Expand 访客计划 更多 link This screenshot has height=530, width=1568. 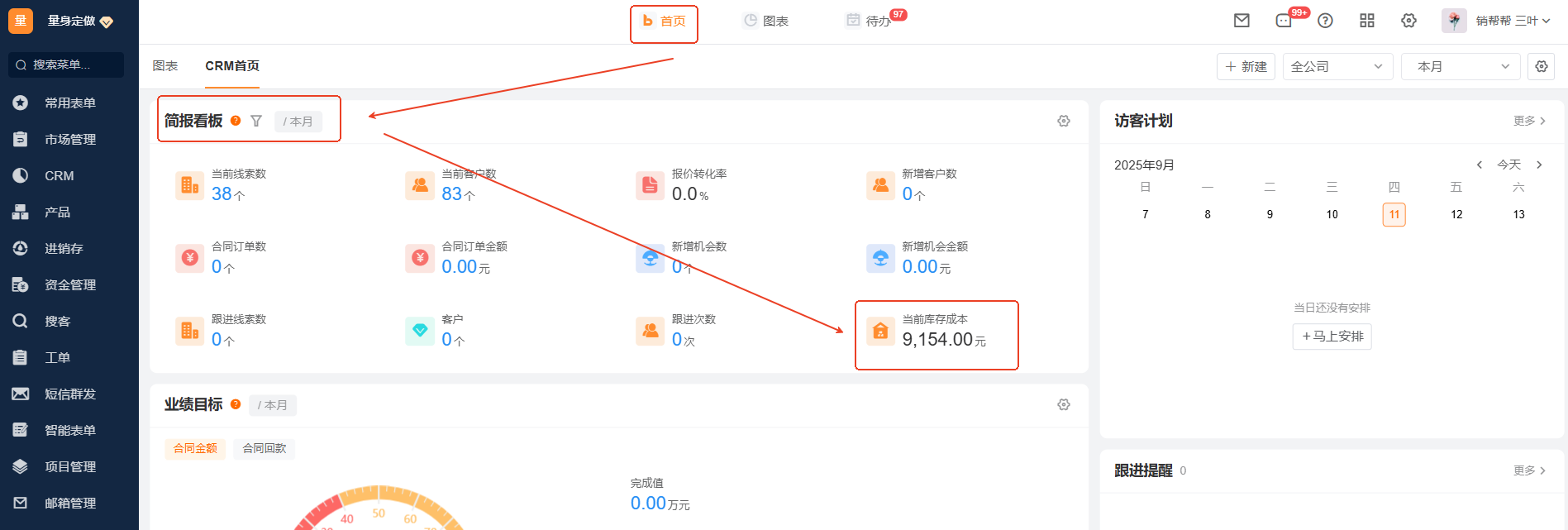click(x=1530, y=121)
